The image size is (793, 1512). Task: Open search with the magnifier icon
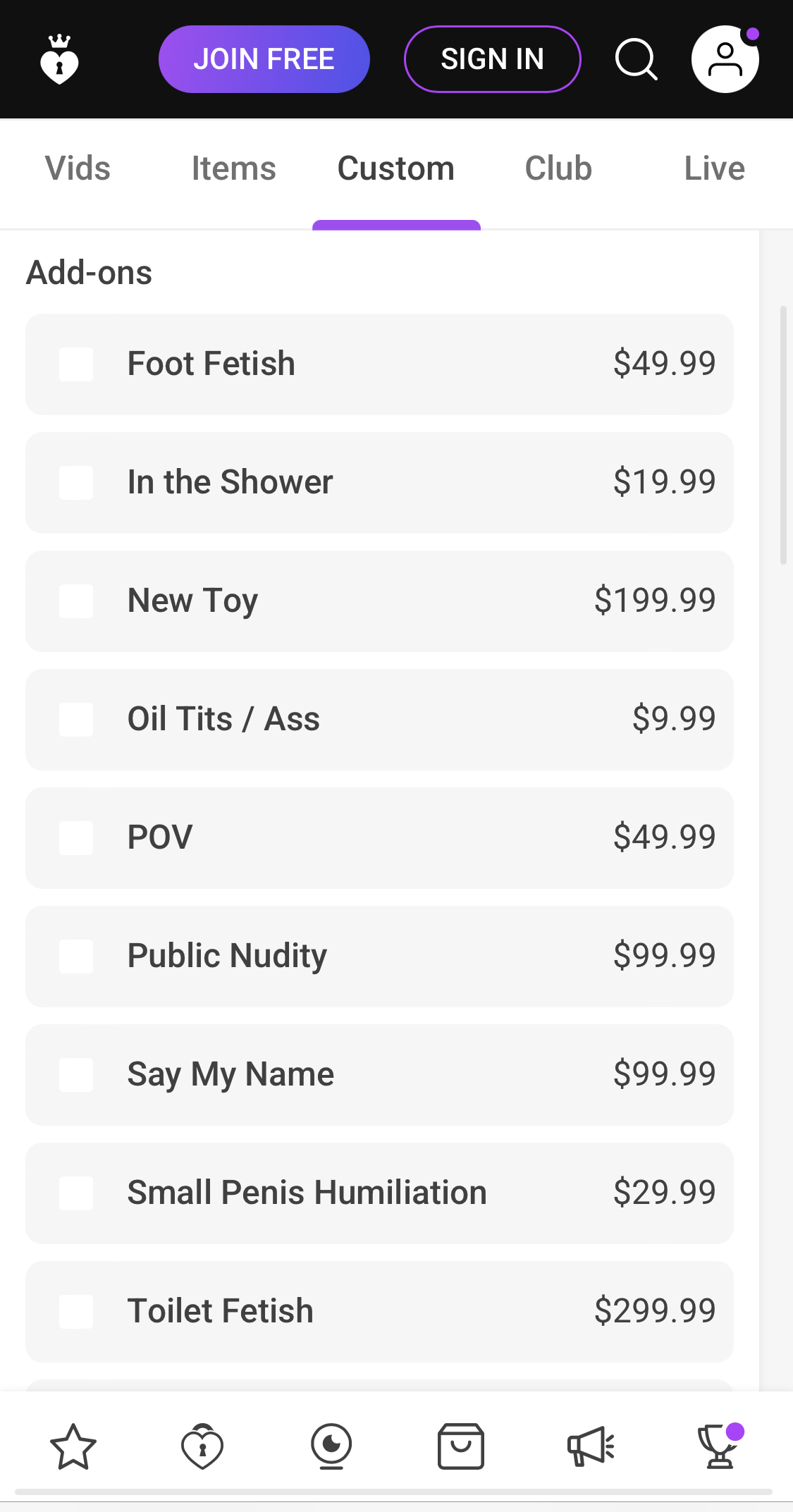636,60
